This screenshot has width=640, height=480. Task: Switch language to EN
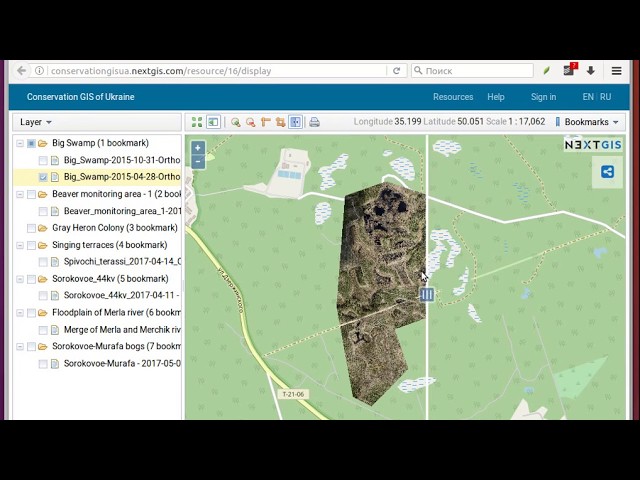pos(588,97)
